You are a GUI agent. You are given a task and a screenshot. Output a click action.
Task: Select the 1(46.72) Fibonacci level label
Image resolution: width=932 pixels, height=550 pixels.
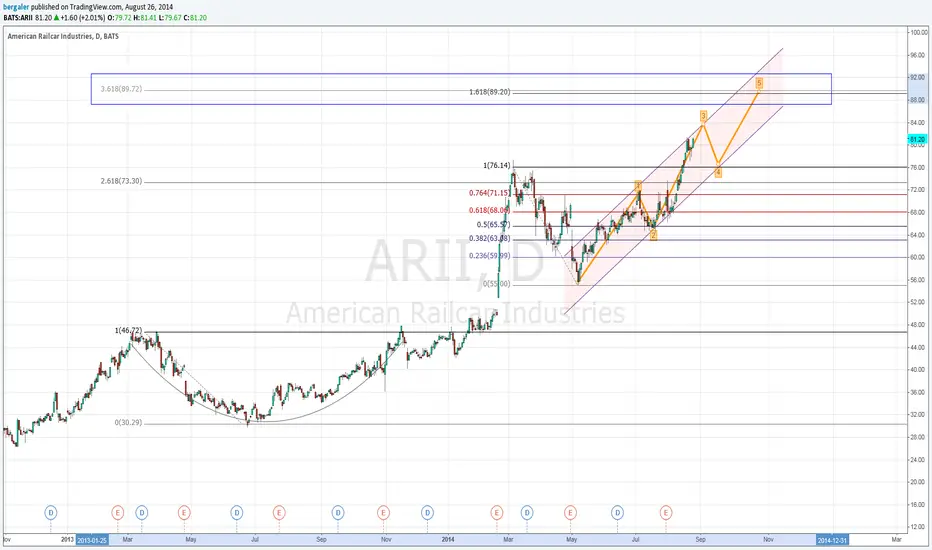128,330
